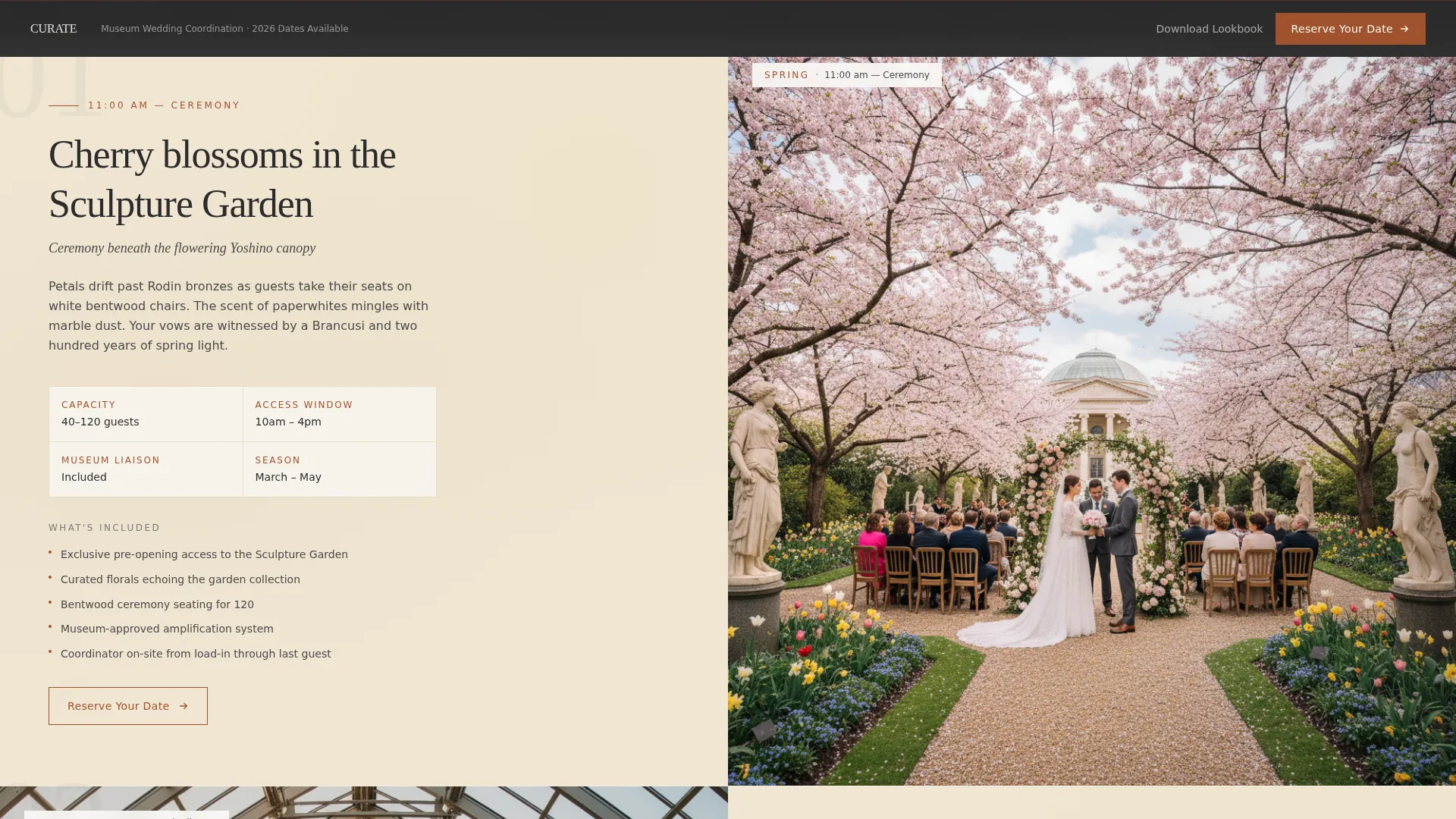Click the CURATE logo
Viewport: 1456px width, 819px height.
click(53, 29)
